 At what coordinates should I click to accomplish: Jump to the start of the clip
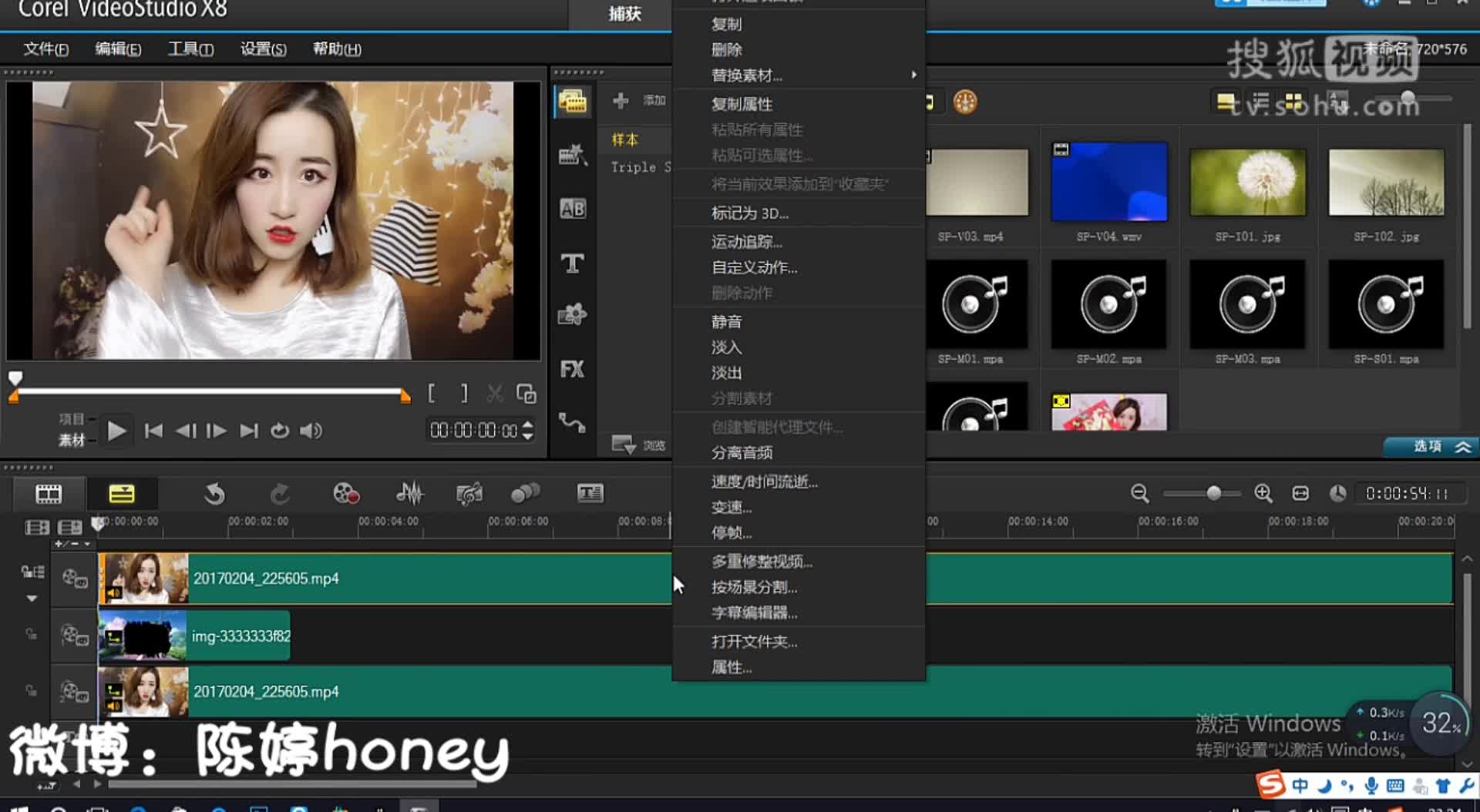point(153,431)
